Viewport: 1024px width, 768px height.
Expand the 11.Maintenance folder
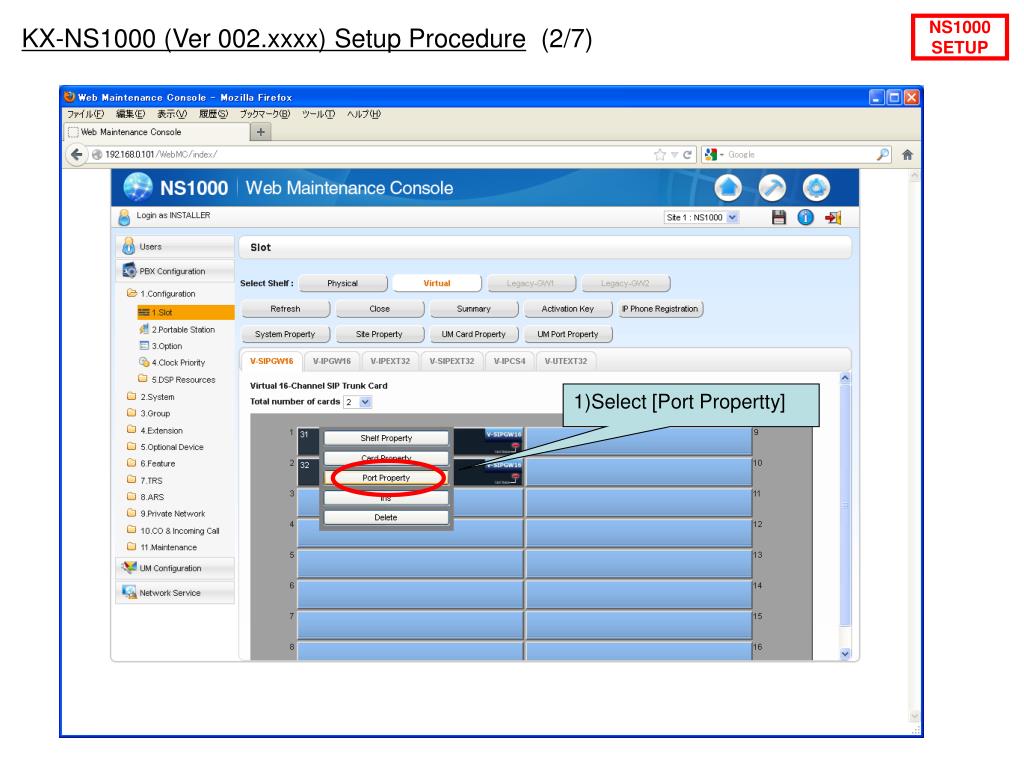pyautogui.click(x=161, y=547)
